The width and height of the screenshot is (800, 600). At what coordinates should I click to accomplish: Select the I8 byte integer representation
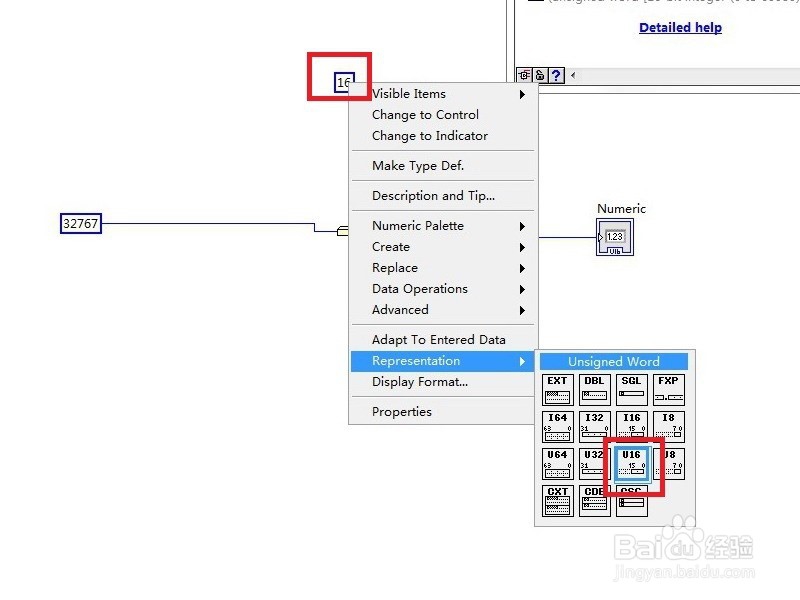[x=668, y=427]
